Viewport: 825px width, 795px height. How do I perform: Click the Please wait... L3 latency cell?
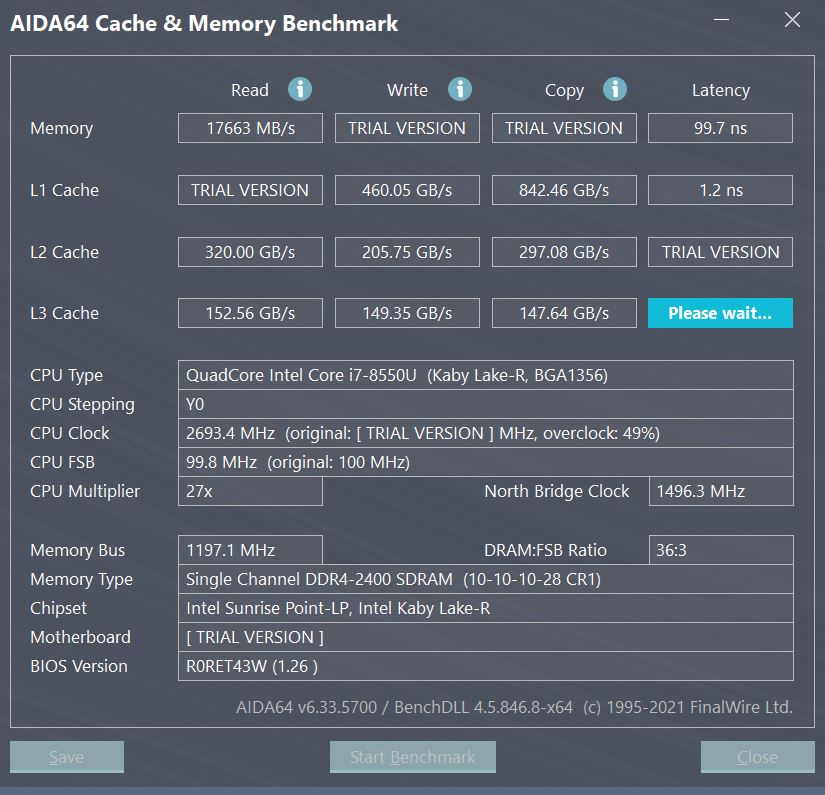(720, 313)
